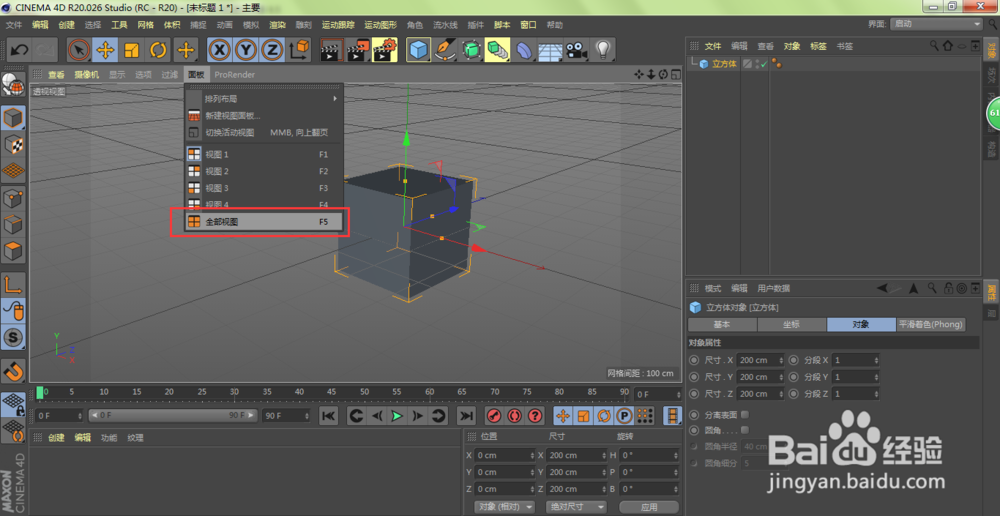The width and height of the screenshot is (1000, 516).
Task: Switch to the 基本 attribute tab
Action: click(x=722, y=324)
